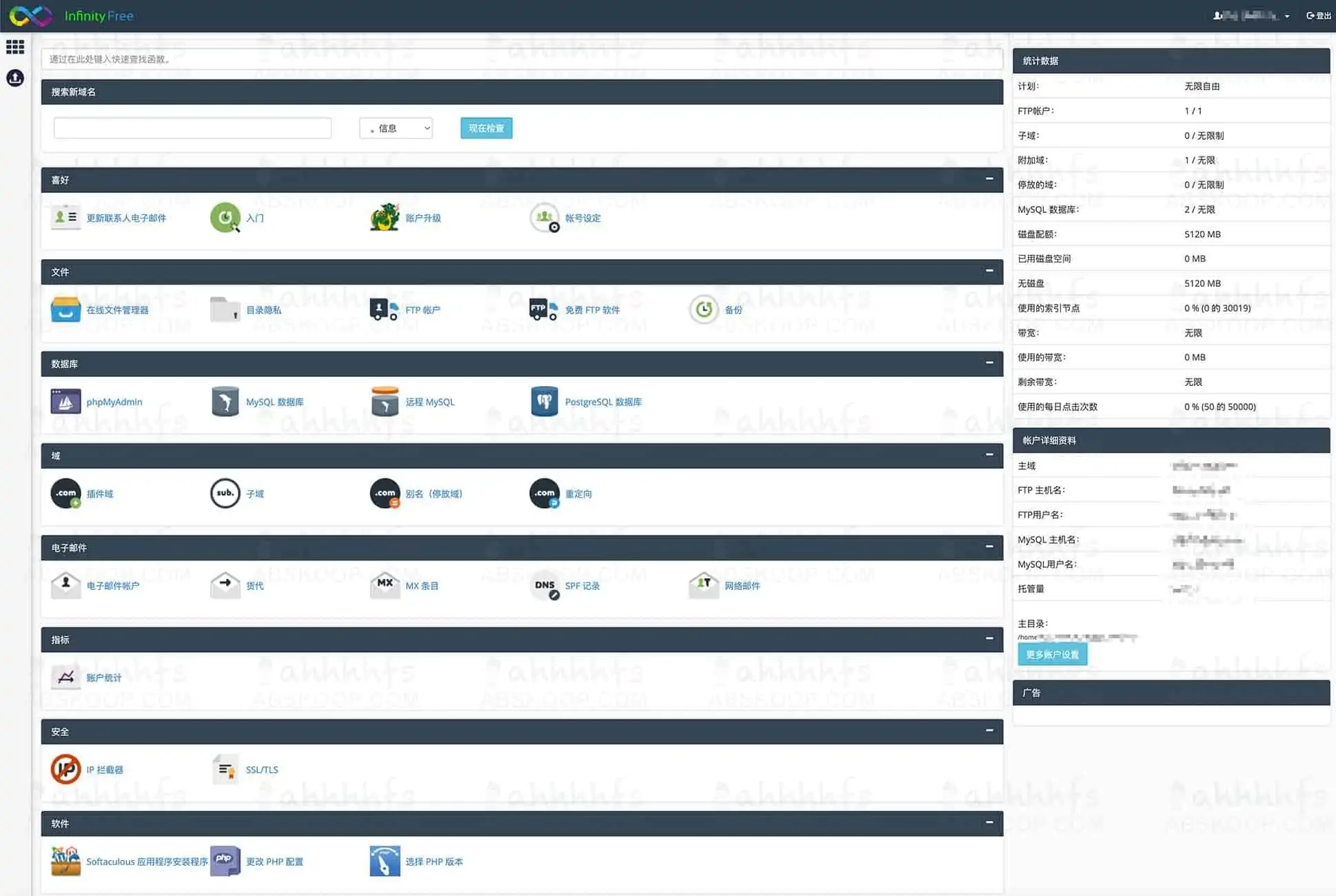Click the quick function search field
The height and width of the screenshot is (896, 1336).
tap(521, 59)
